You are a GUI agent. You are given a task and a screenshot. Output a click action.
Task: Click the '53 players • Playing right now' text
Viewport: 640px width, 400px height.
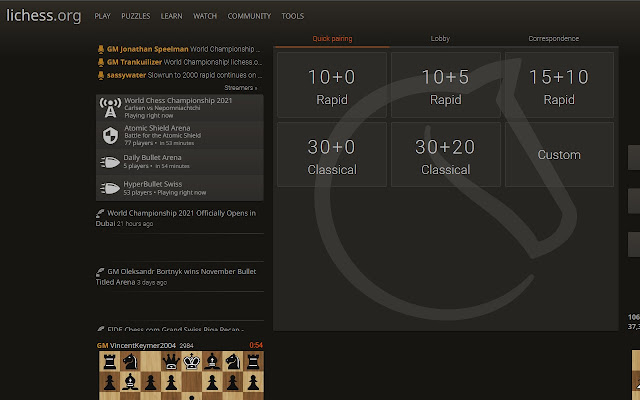click(x=165, y=193)
